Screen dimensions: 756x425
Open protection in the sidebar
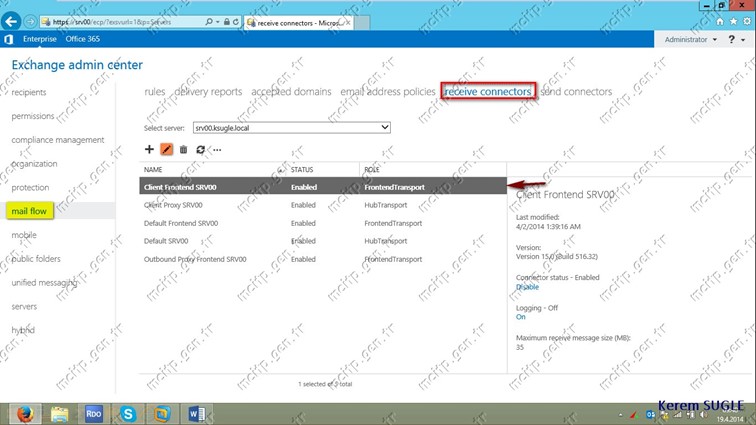(30, 187)
